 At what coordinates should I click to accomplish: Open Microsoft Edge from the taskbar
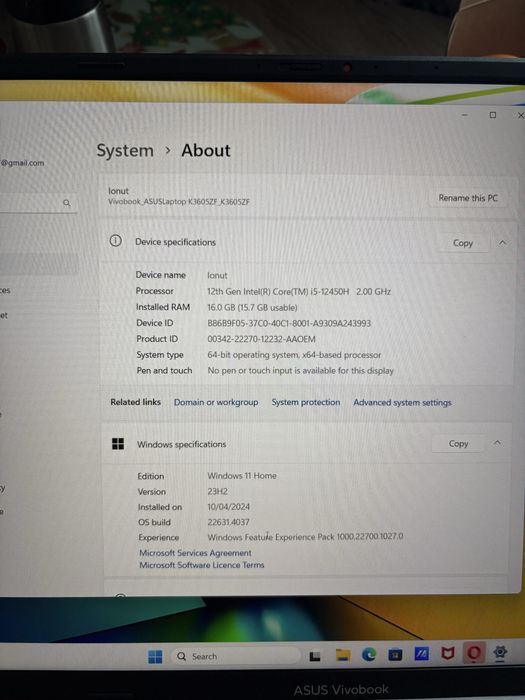click(x=369, y=654)
